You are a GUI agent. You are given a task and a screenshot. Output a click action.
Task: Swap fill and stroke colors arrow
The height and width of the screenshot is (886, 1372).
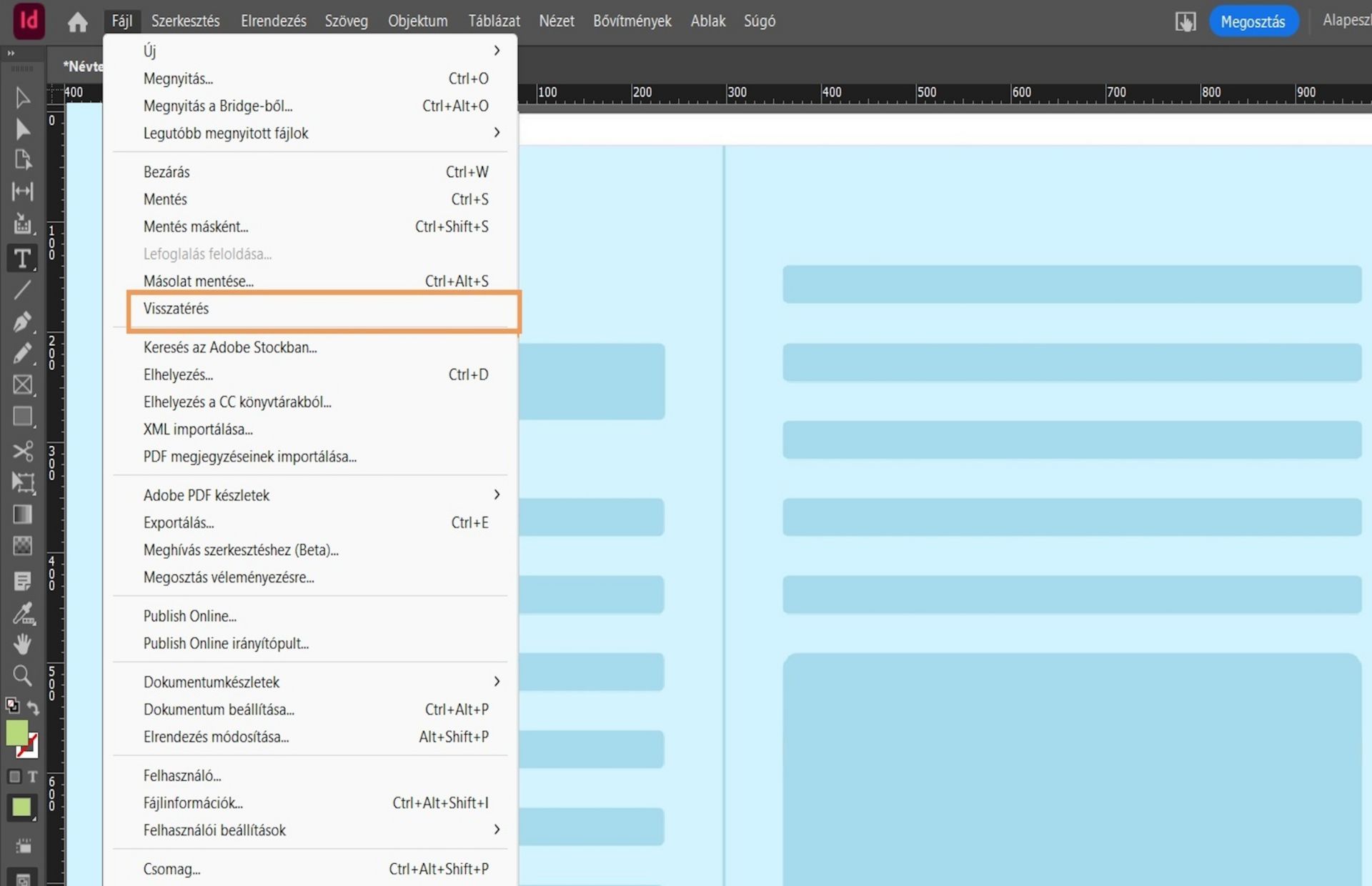coord(33,707)
